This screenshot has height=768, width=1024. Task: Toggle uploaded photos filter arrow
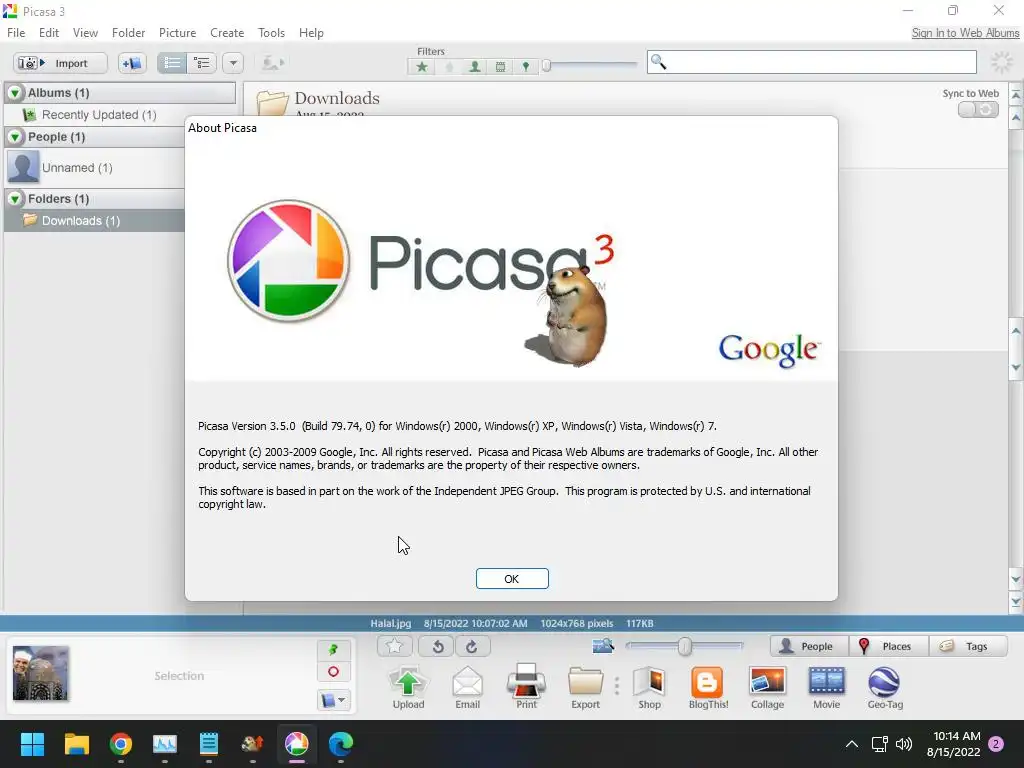[x=449, y=67]
